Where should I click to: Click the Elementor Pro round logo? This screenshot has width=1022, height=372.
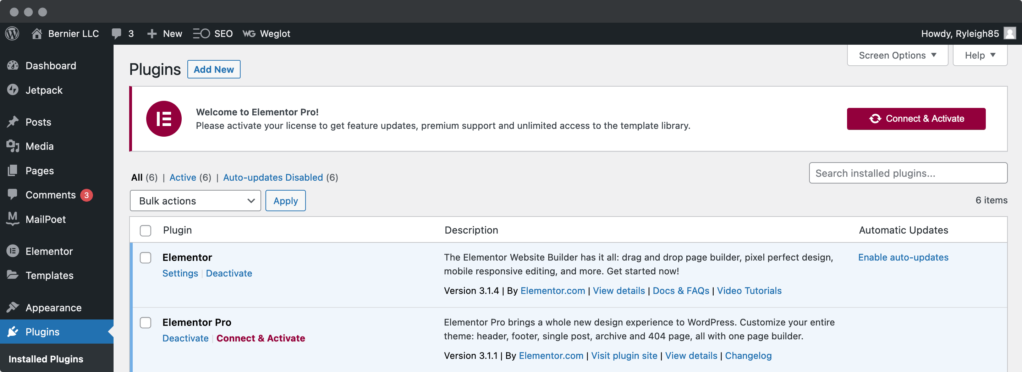[164, 119]
